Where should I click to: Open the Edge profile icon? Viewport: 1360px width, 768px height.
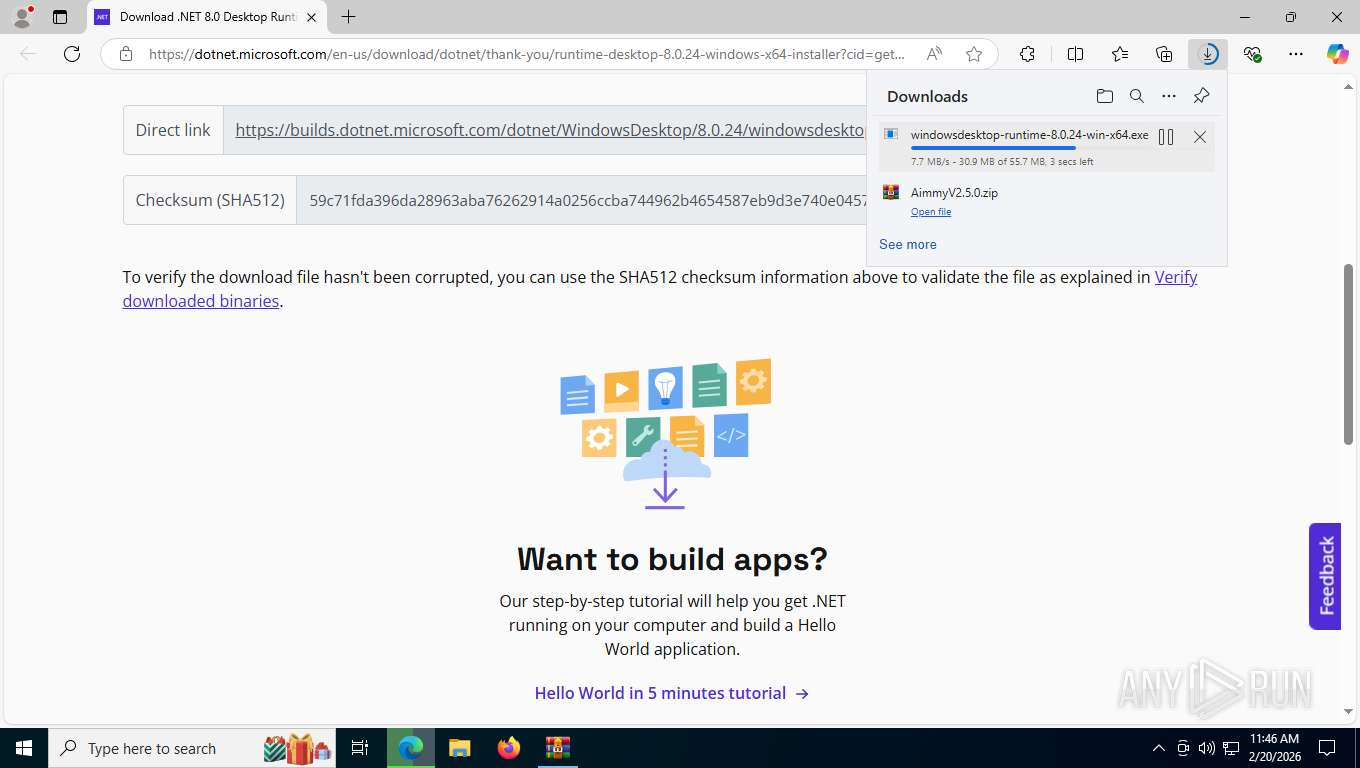click(21, 17)
